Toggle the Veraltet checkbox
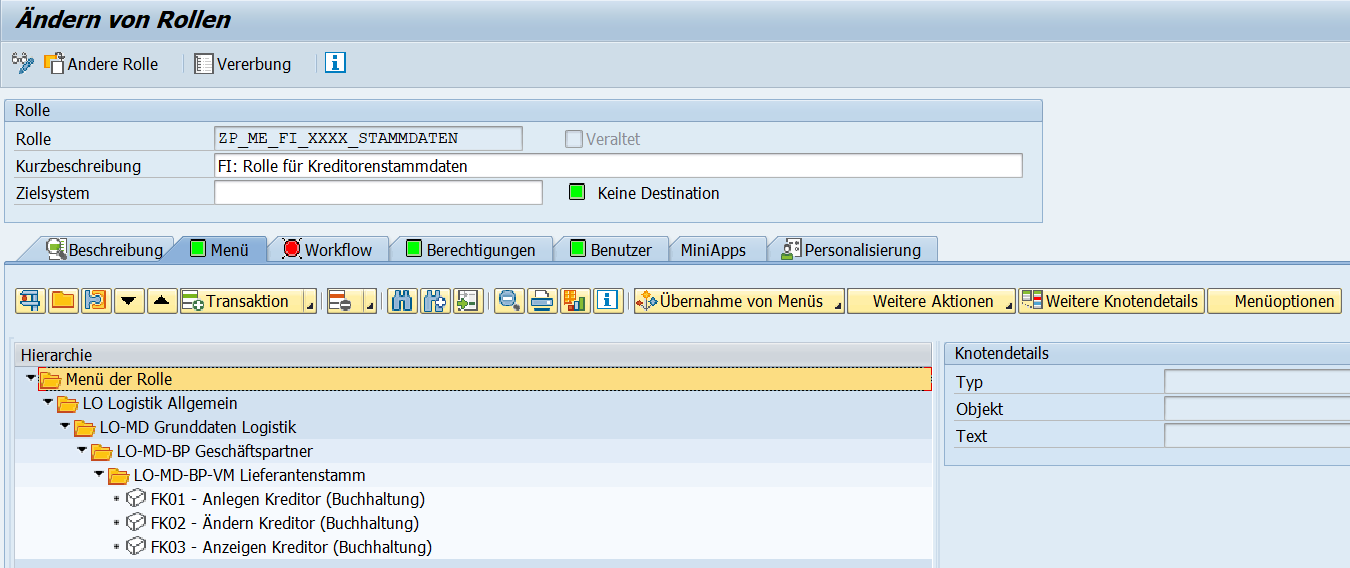The height and width of the screenshot is (568, 1350). point(573,139)
